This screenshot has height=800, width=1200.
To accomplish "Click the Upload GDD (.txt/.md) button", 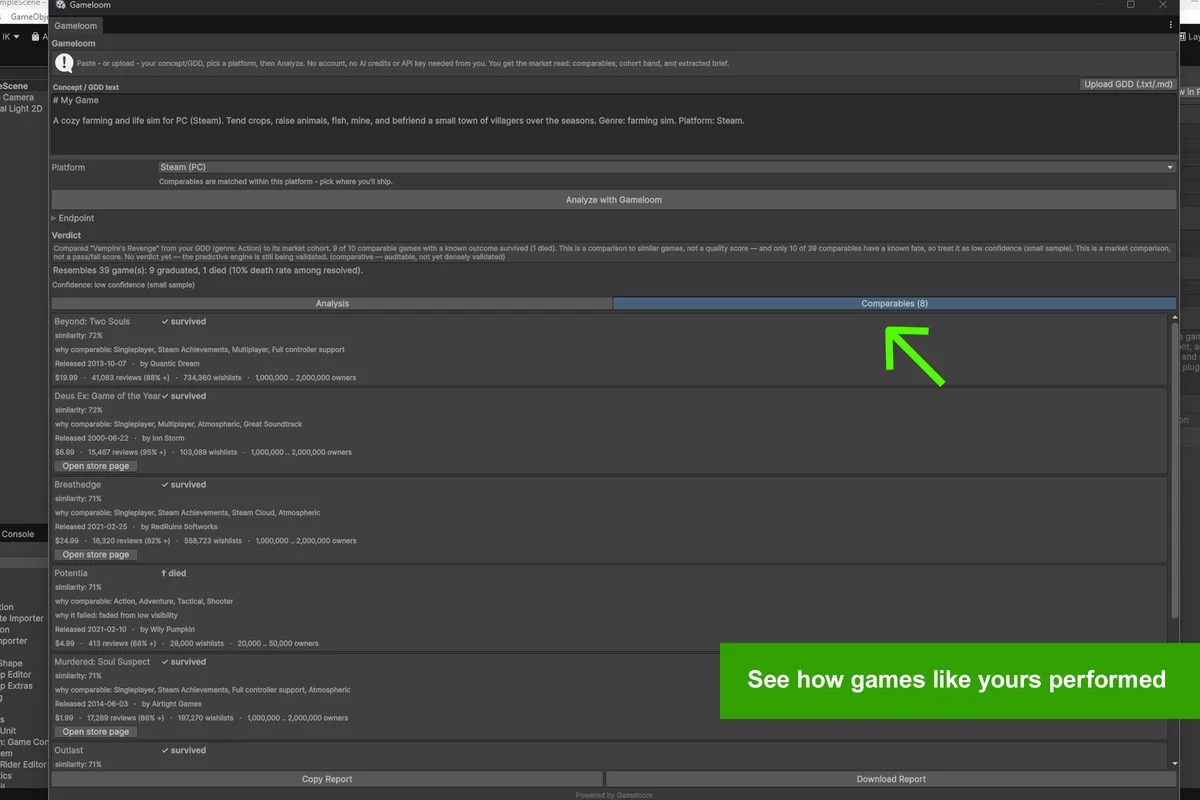I will tap(1129, 84).
